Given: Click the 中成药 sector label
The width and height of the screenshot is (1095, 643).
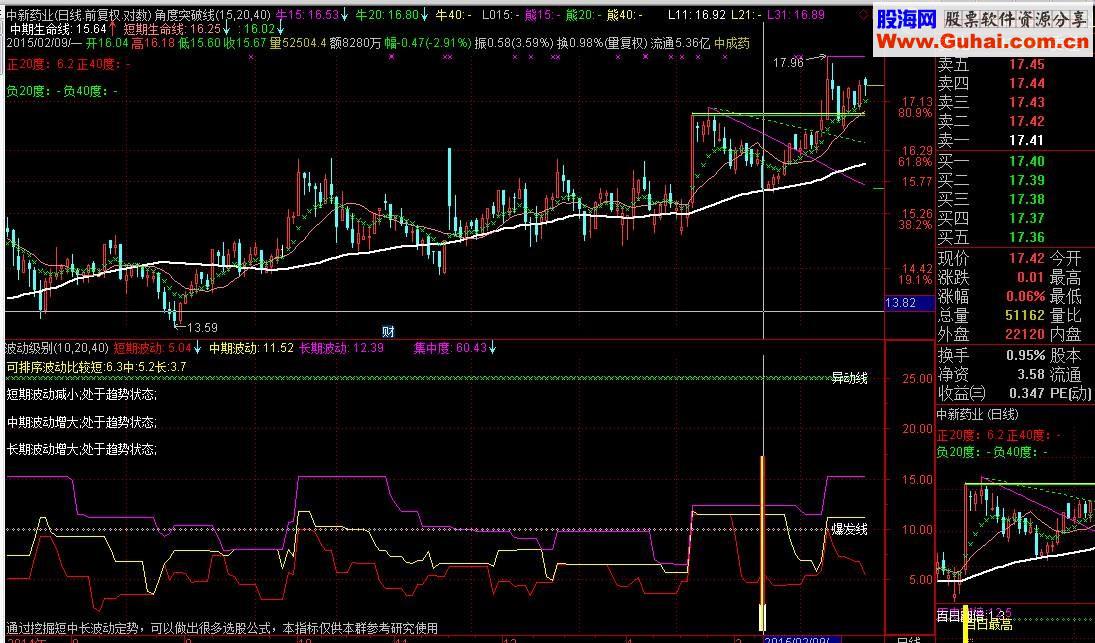Looking at the screenshot, I should coord(731,43).
